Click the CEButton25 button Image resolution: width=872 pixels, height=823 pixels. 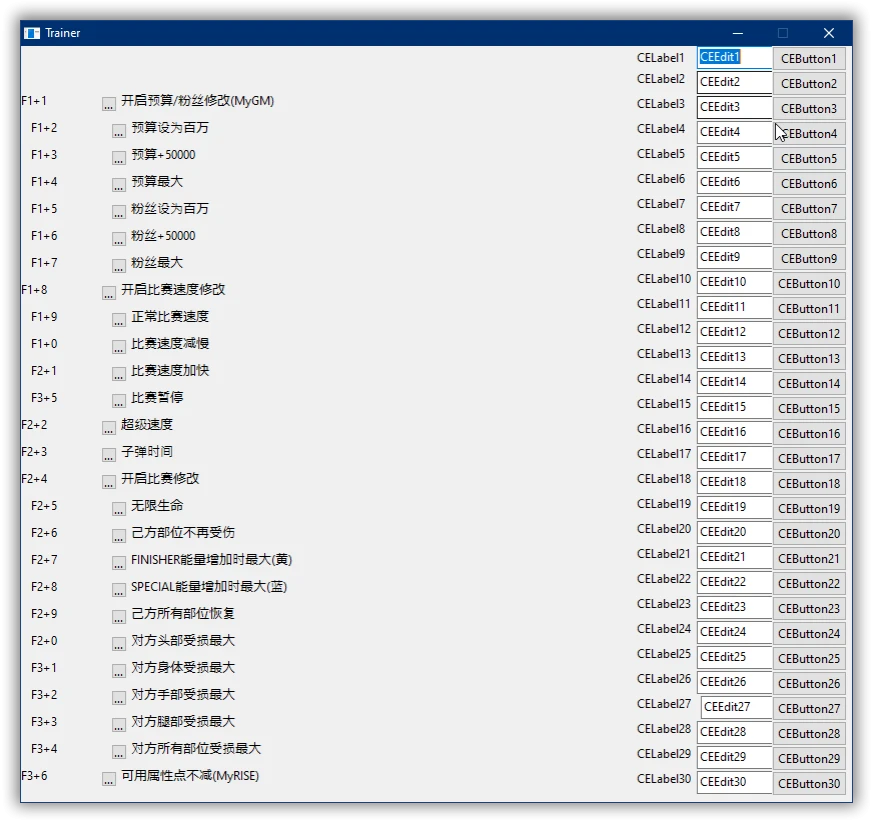coord(809,659)
